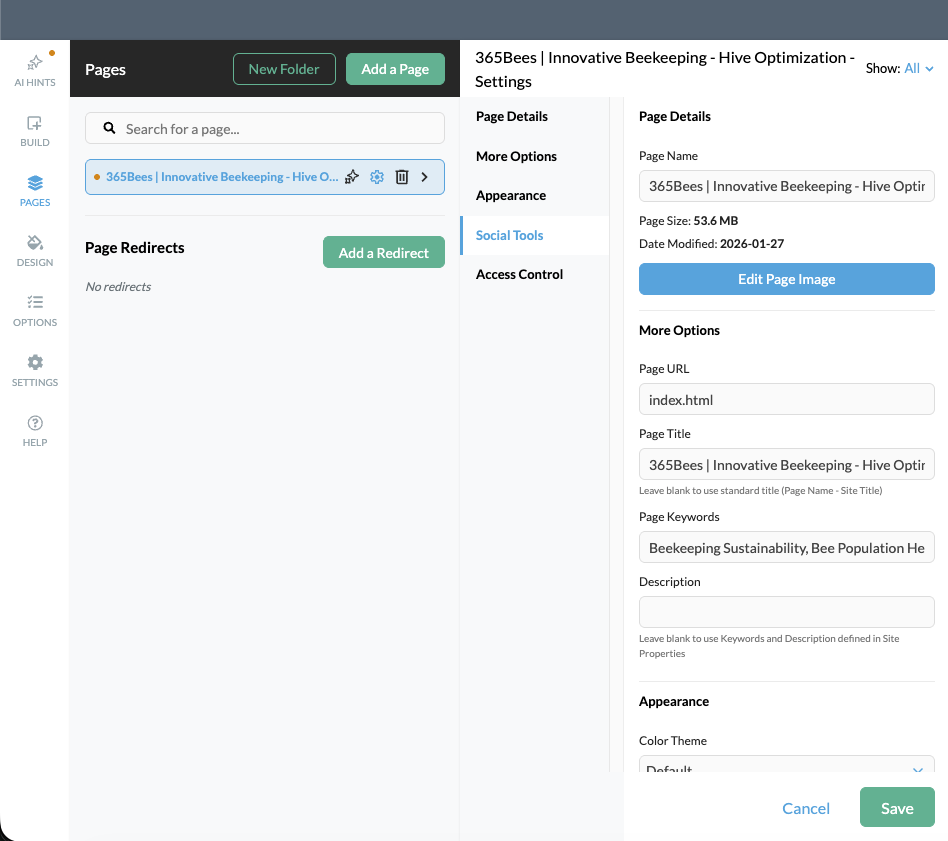Open the site Settings panel
948x841 pixels.
(x=34, y=368)
